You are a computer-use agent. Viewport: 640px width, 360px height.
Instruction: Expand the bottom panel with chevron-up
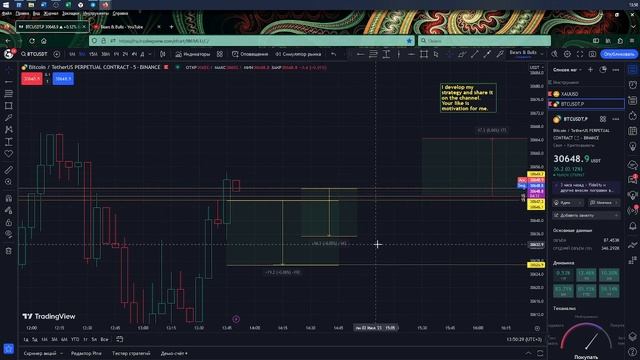[528, 353]
